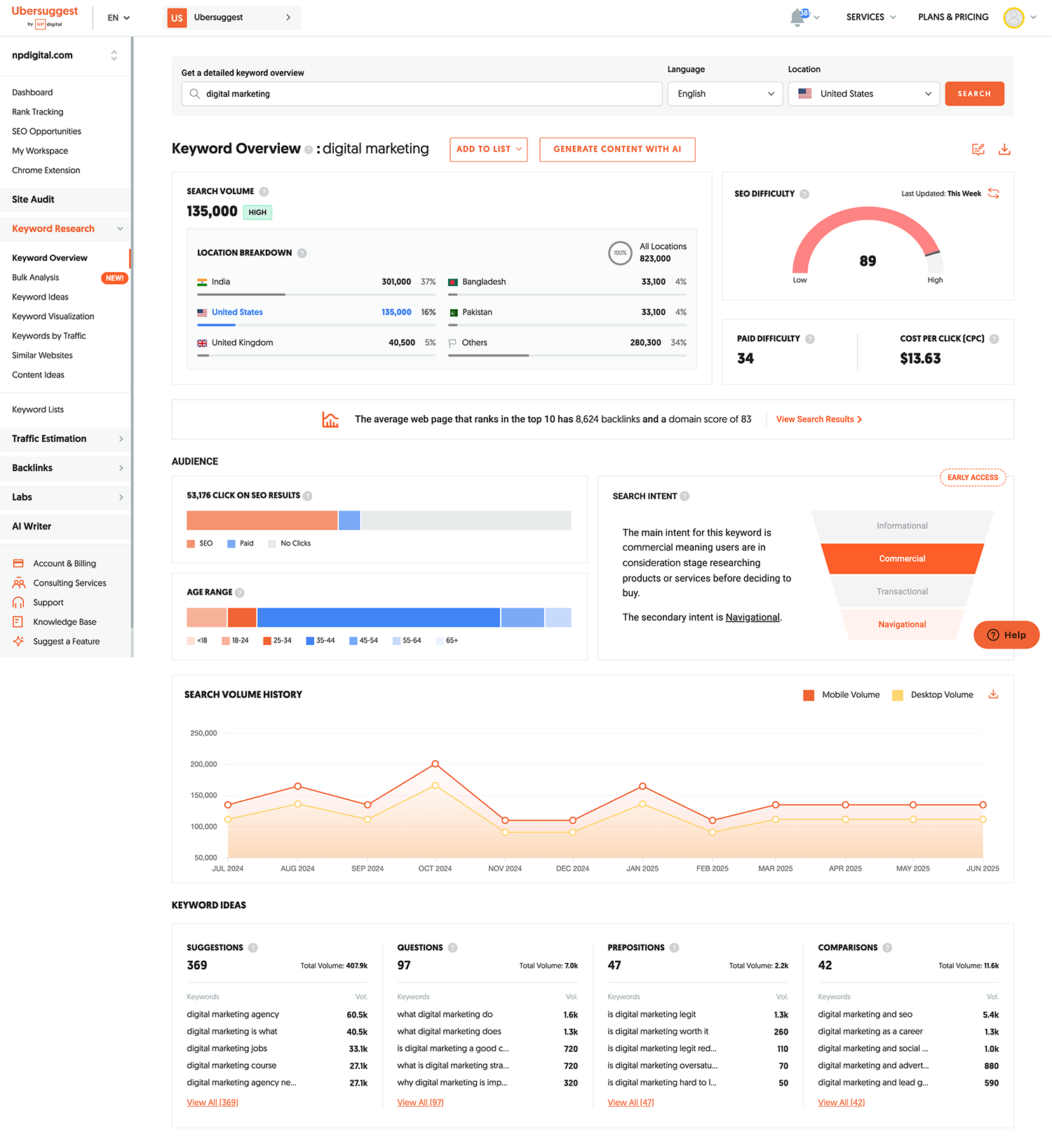
Task: Select Bulk Analysis in the sidebar
Action: [x=36, y=278]
